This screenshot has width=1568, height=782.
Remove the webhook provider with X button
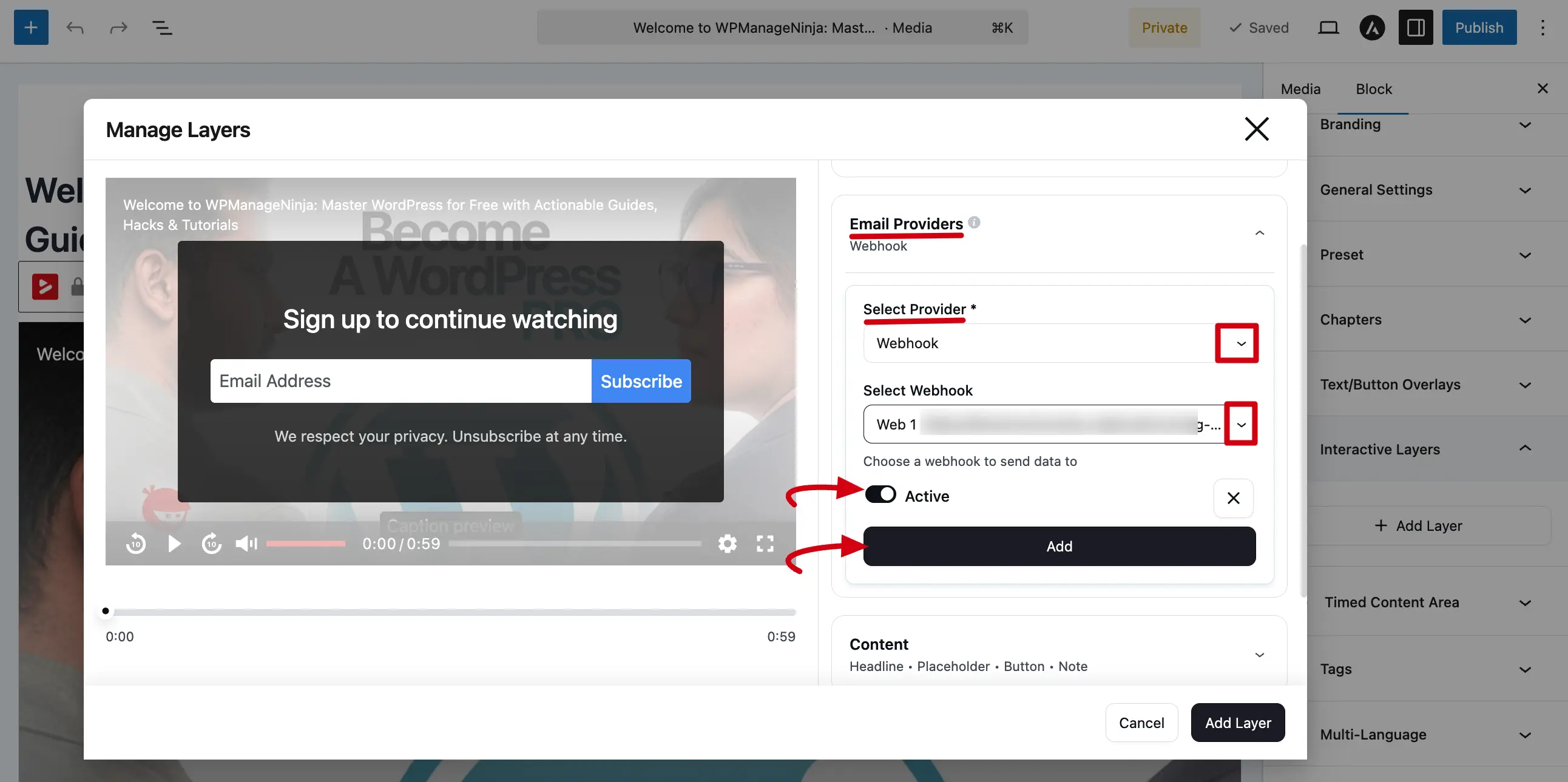click(x=1233, y=498)
